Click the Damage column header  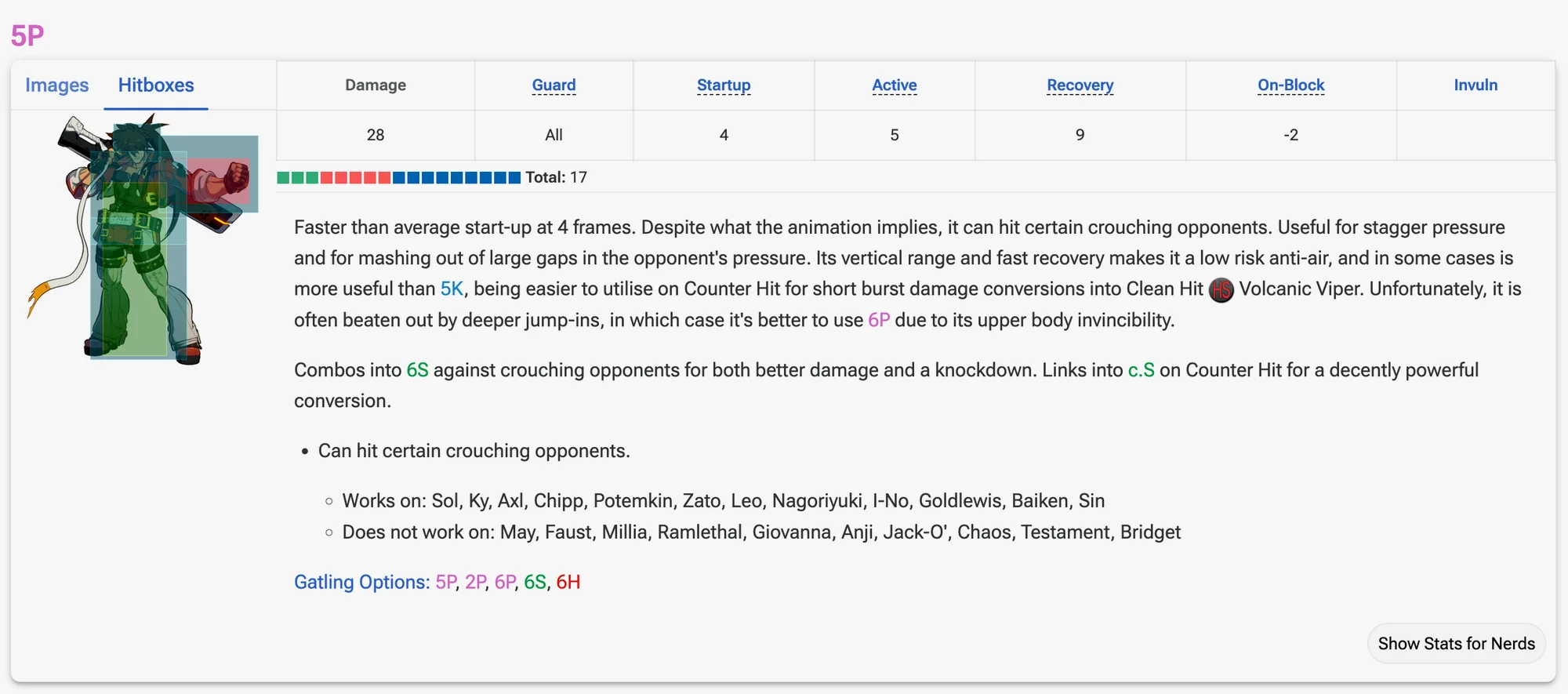[x=376, y=85]
